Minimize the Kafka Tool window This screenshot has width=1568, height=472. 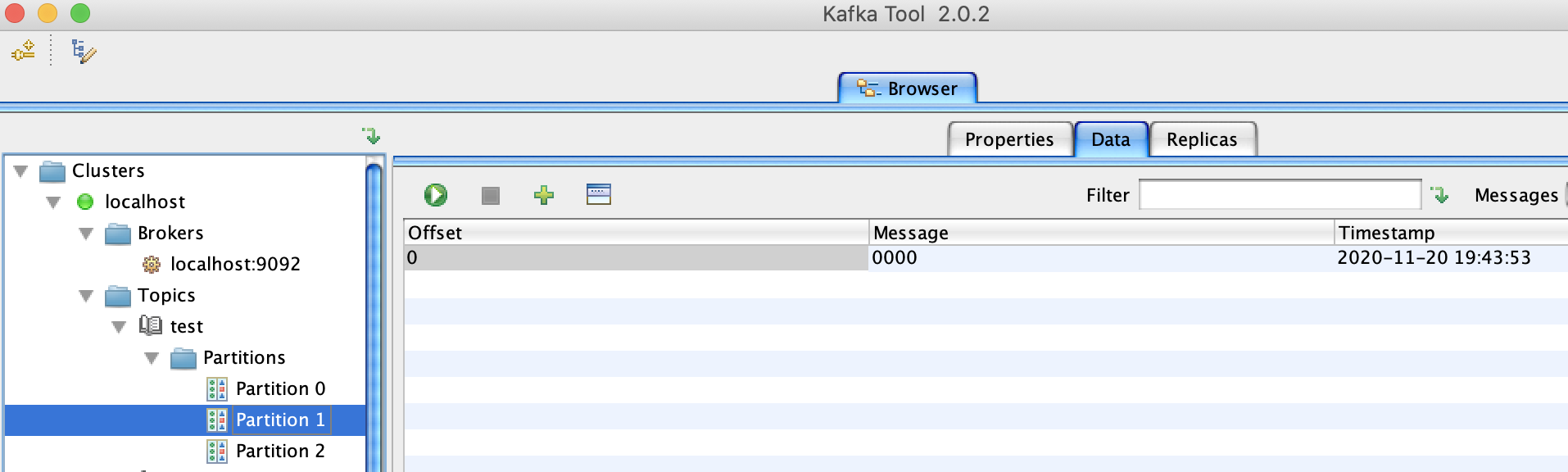click(48, 13)
